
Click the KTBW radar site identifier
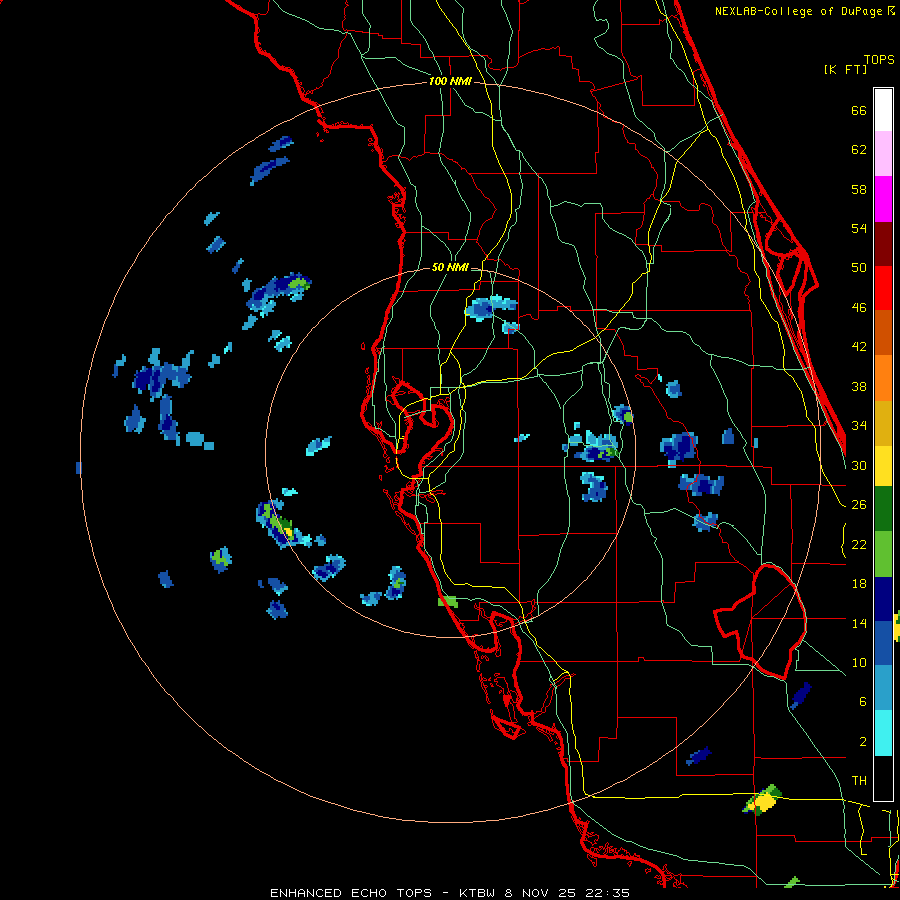(476, 893)
